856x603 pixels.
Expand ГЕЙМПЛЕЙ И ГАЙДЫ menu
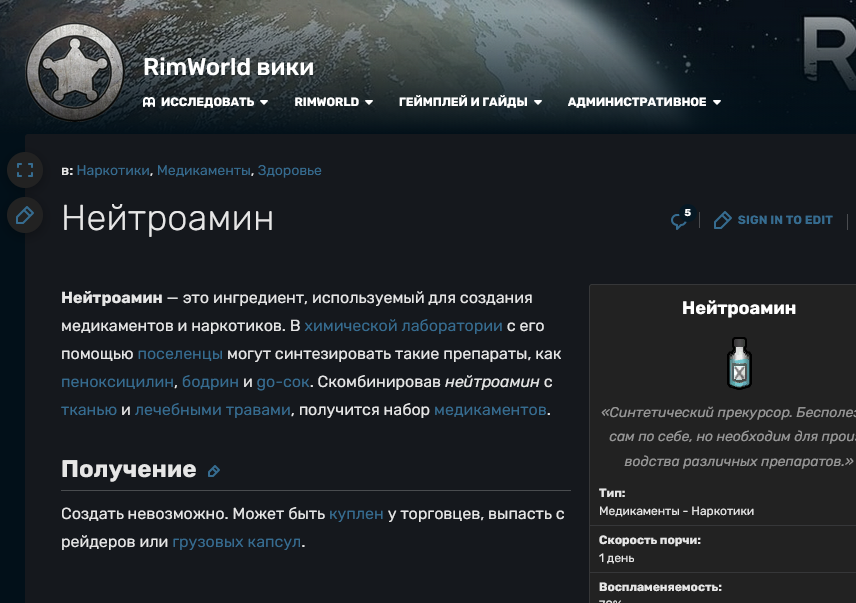coord(470,102)
